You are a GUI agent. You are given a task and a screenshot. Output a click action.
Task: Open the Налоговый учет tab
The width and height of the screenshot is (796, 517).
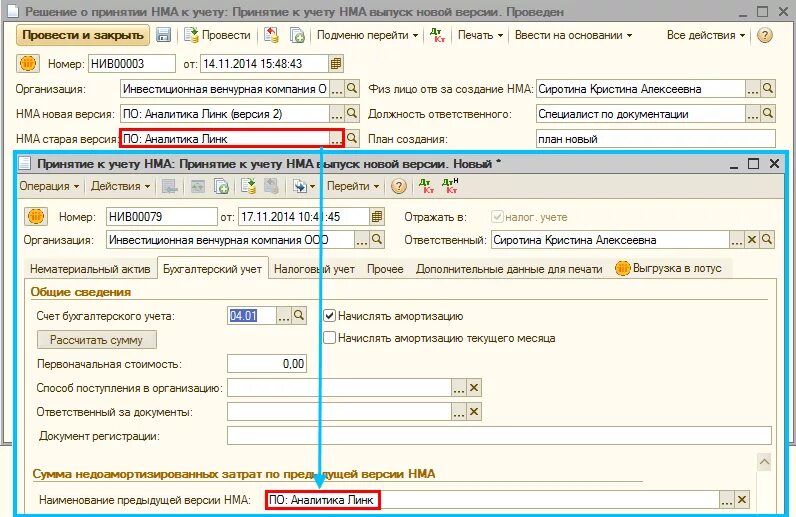point(314,269)
